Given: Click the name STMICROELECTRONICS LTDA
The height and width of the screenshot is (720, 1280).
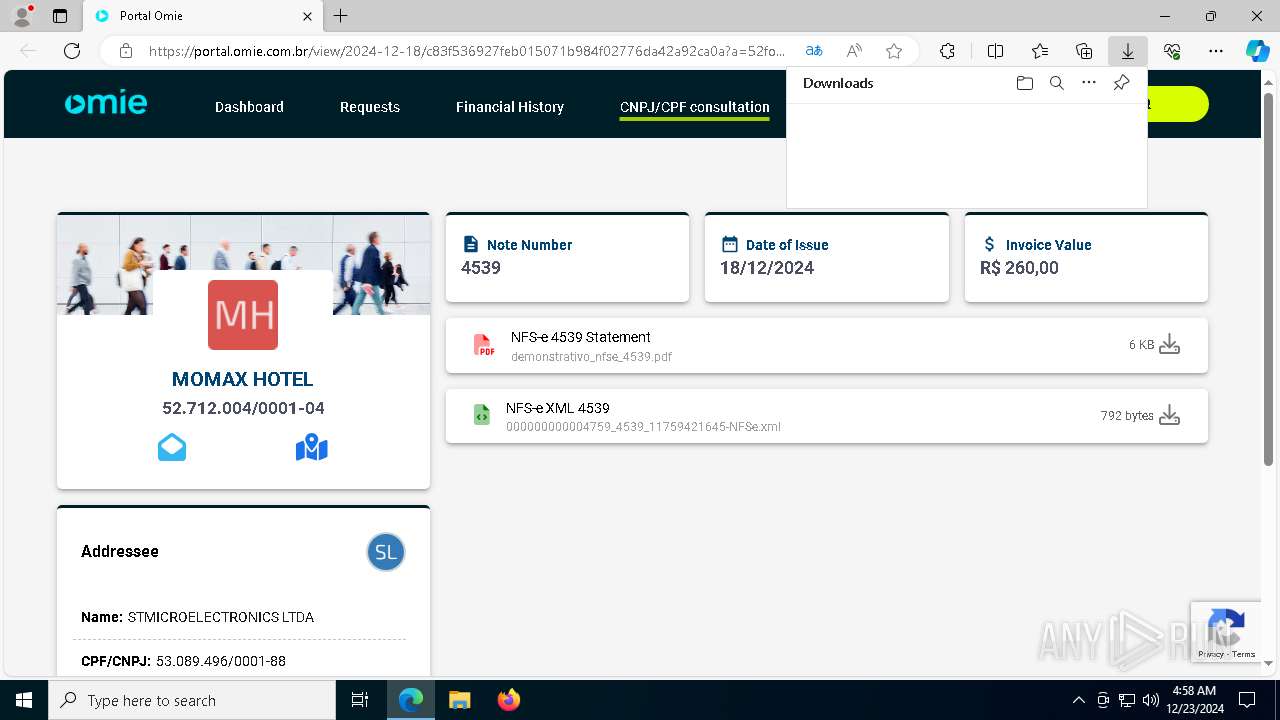Looking at the screenshot, I should [x=221, y=617].
